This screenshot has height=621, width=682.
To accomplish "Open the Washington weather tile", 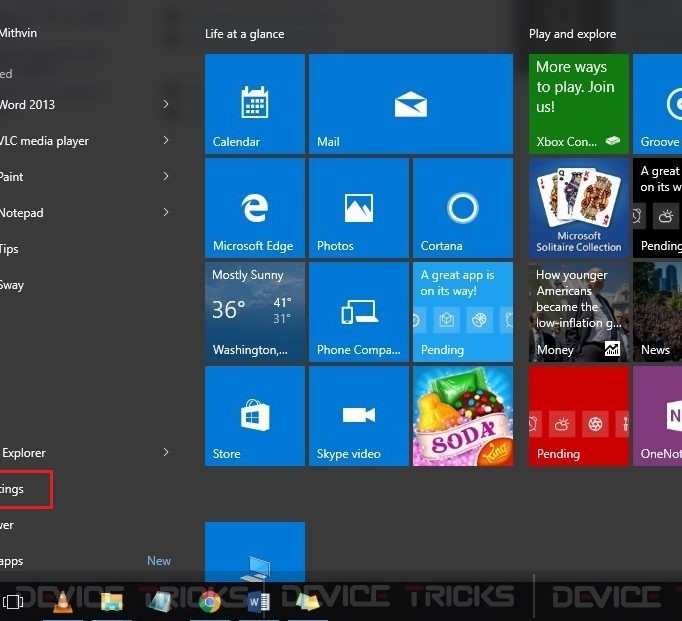I will [x=254, y=312].
